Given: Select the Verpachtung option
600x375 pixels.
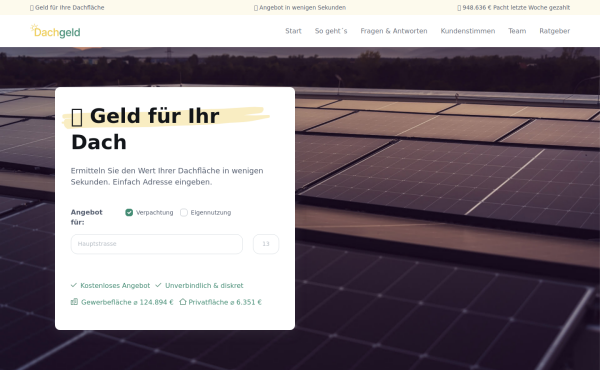Looking at the screenshot, I should pyautogui.click(x=129, y=212).
